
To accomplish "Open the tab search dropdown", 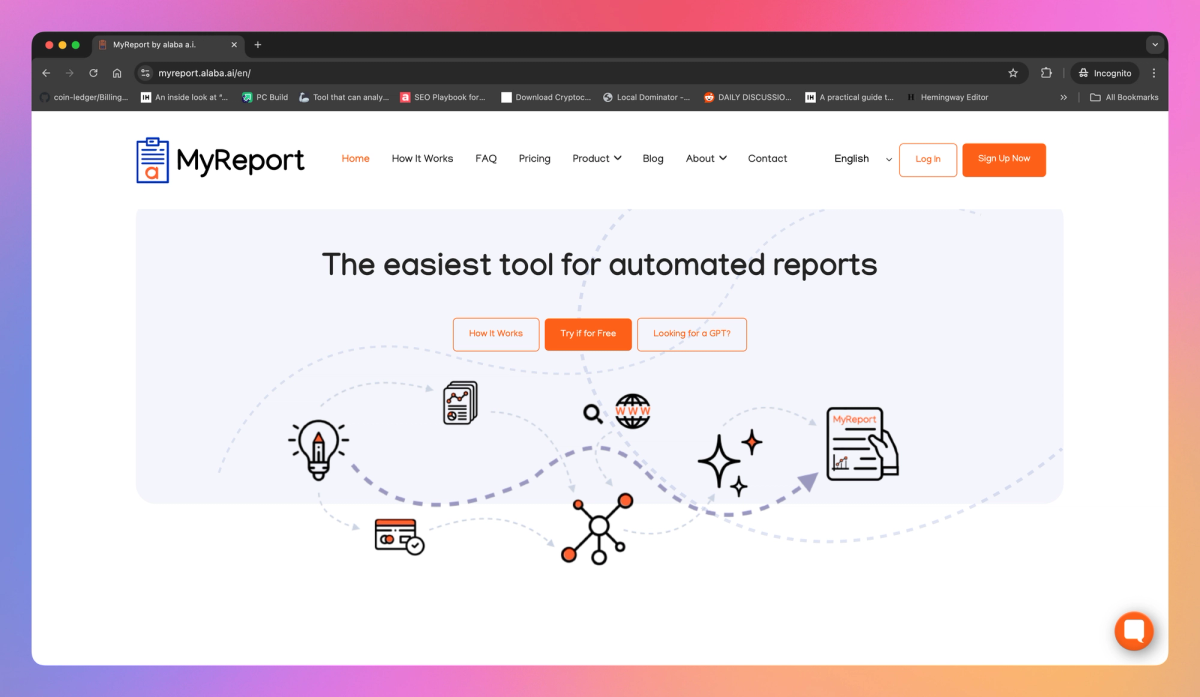I will click(x=1155, y=45).
